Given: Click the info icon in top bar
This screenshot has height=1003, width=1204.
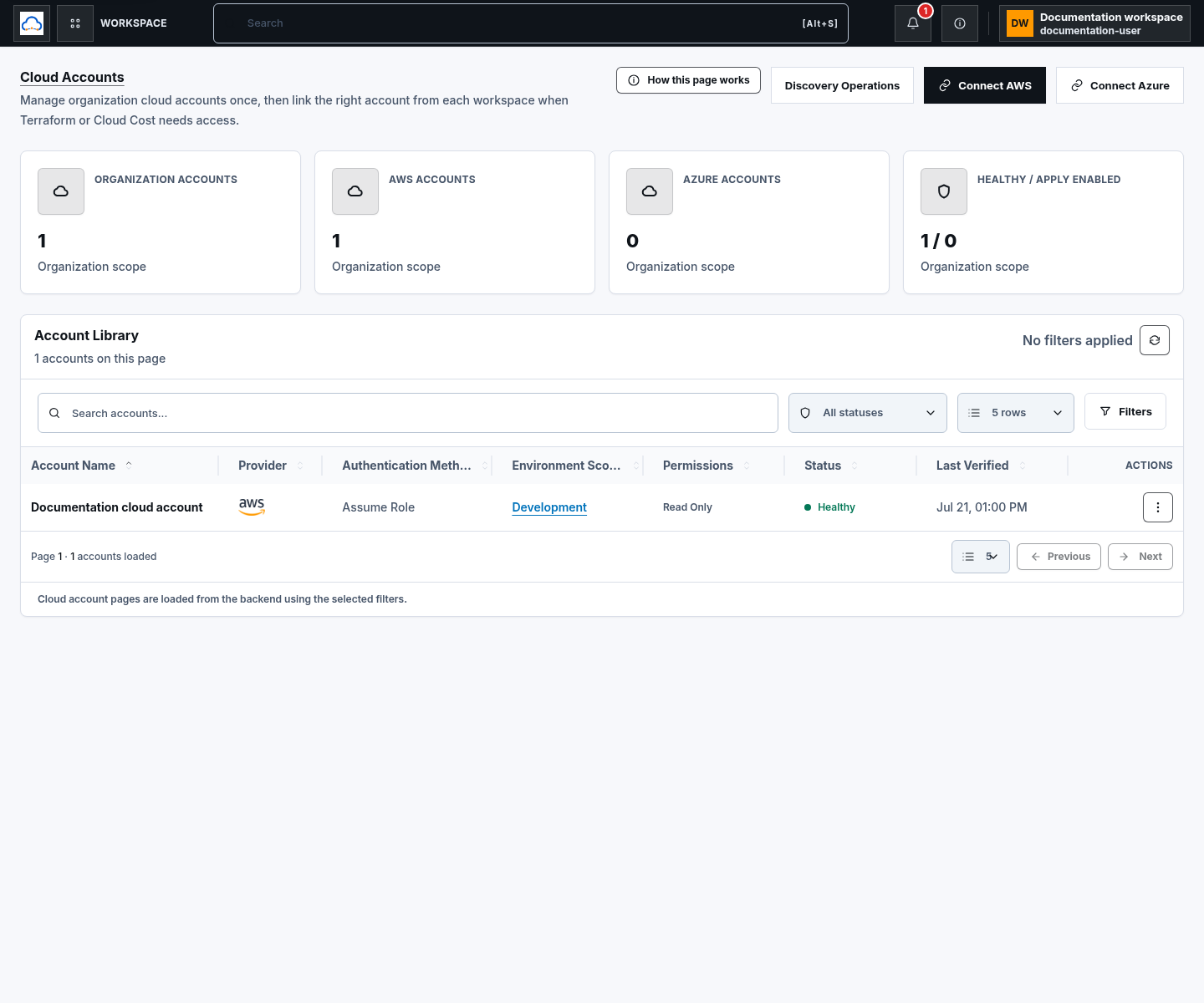Looking at the screenshot, I should coord(960,23).
